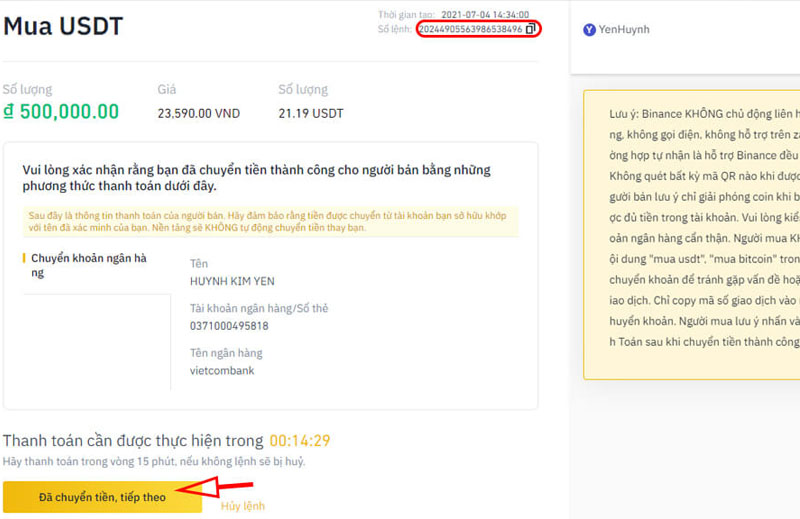Cancel the order via 'Hủy lệnh' link
This screenshot has width=800, height=519.
point(243,506)
